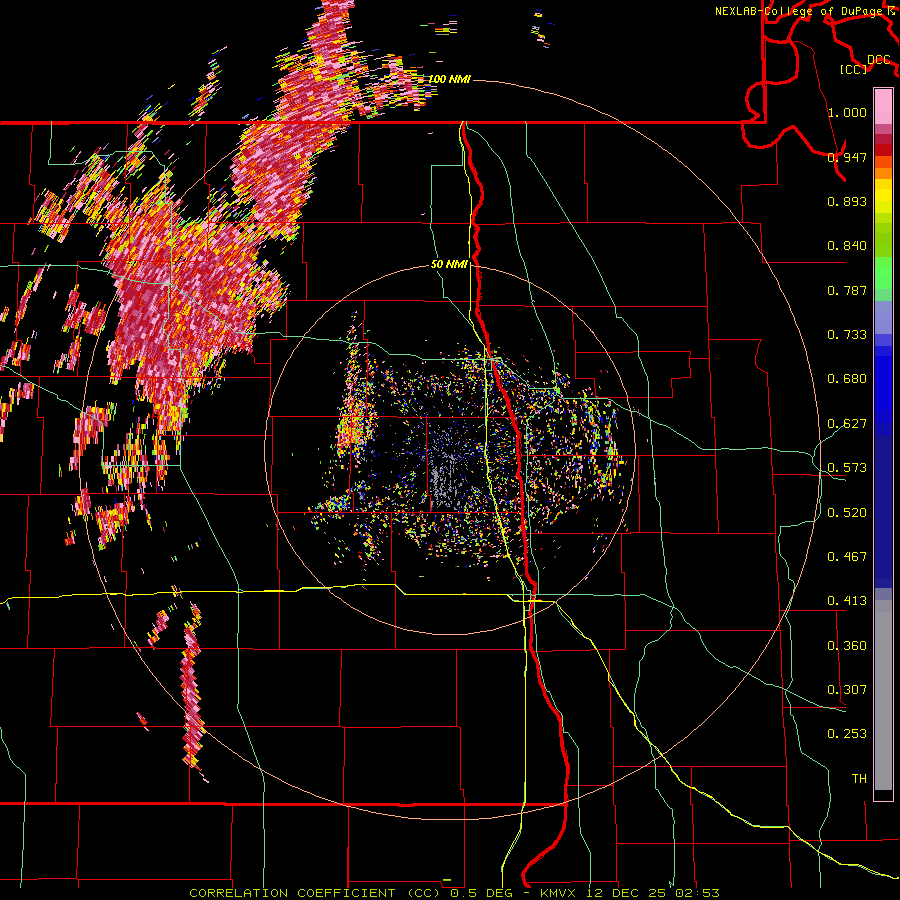Click the 100 NMI range ring label

pos(449,79)
